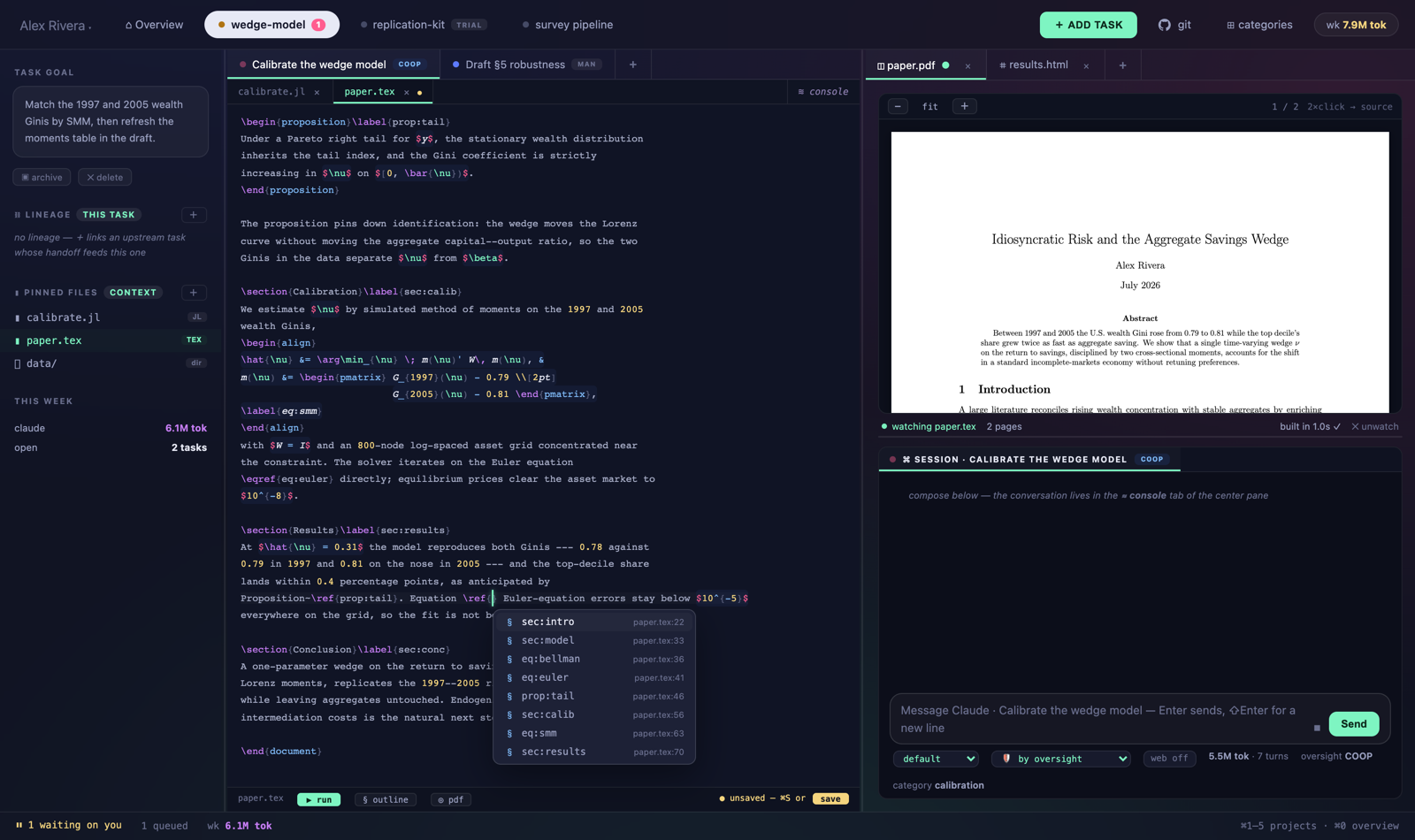Switch to the survey pipeline project
Viewport: 1415px width, 840px height.
coord(568,25)
